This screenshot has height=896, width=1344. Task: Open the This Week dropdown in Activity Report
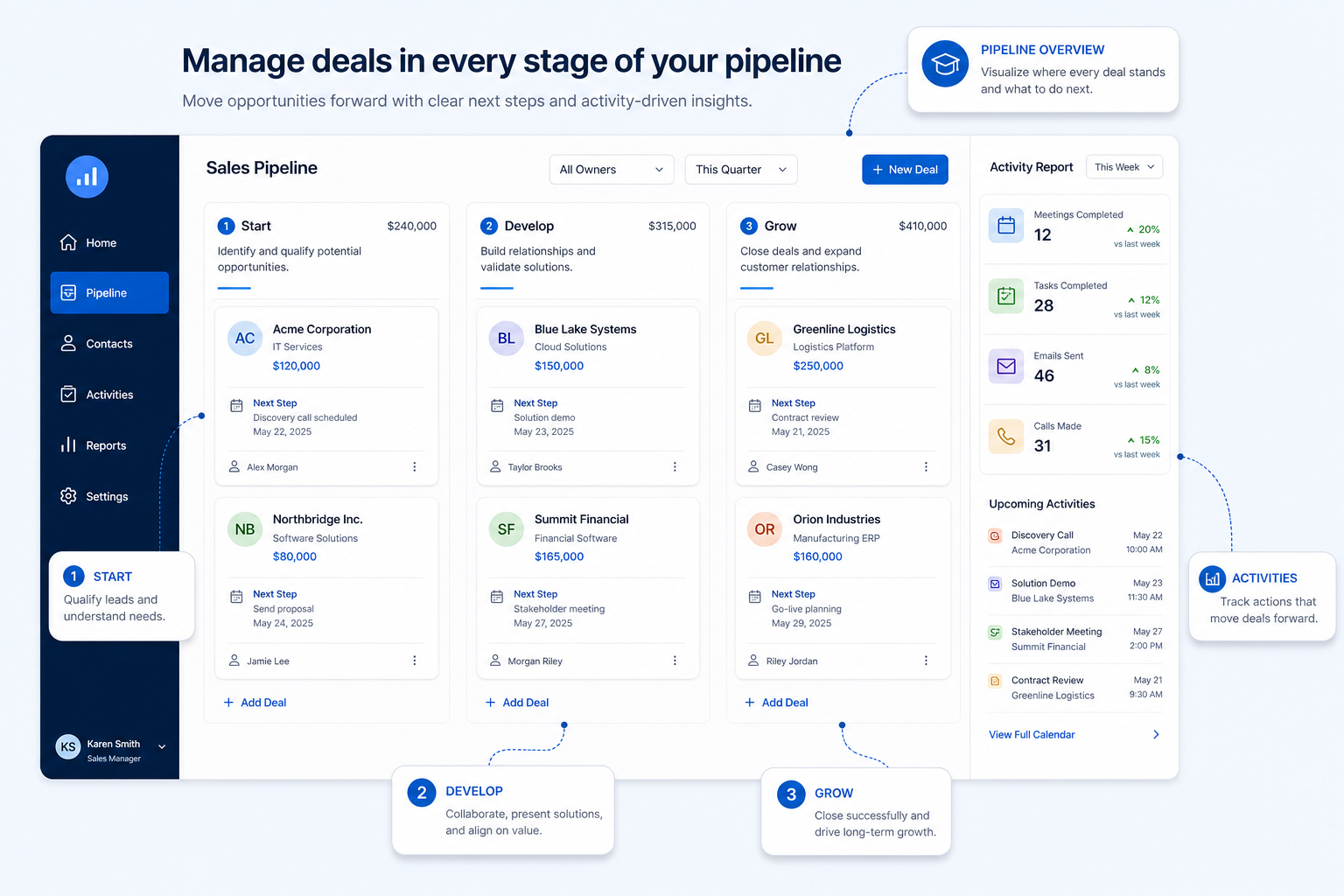(x=1124, y=167)
